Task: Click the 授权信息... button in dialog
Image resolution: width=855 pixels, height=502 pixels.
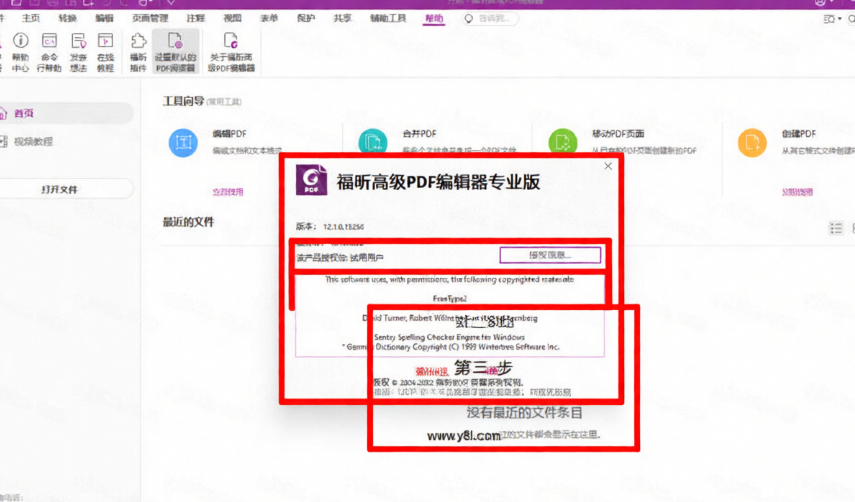Action: click(550, 255)
